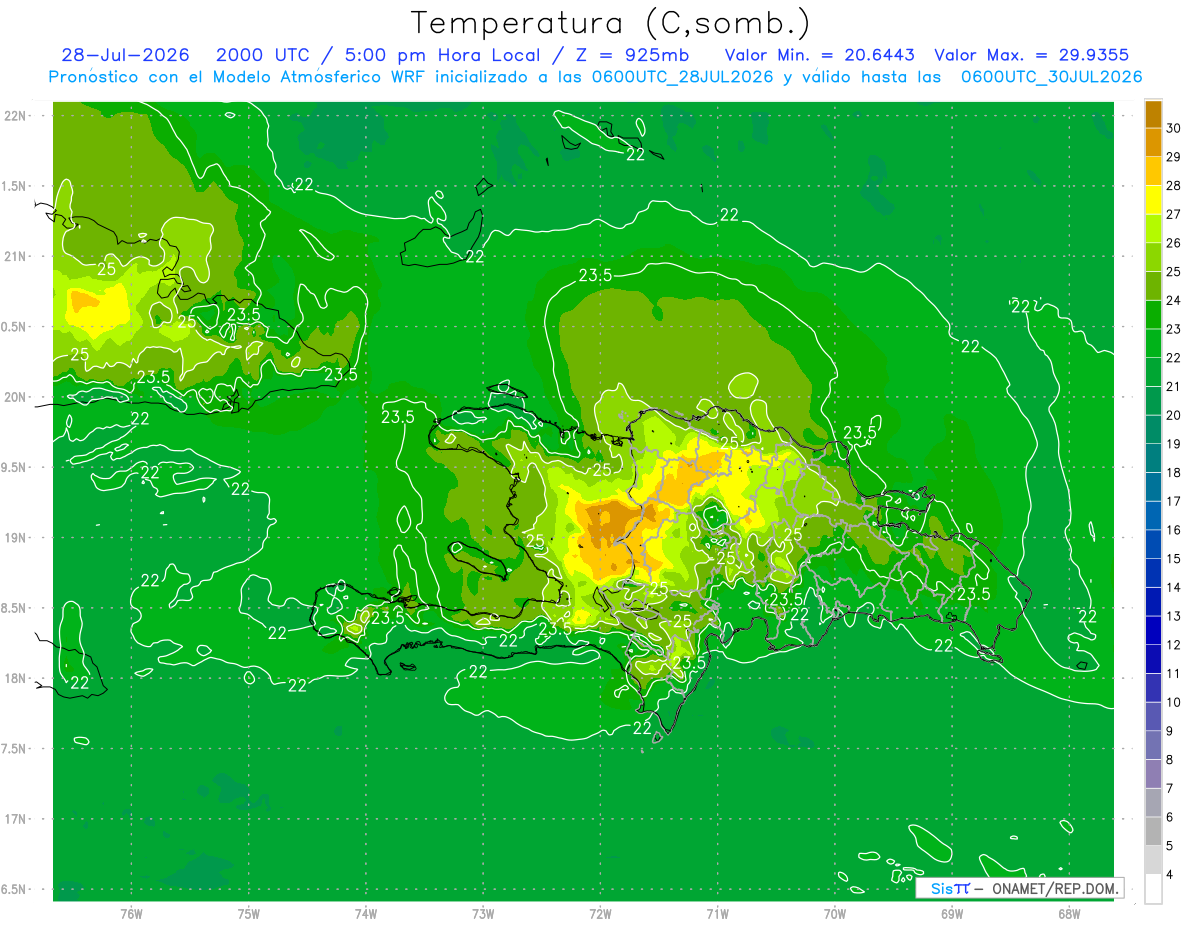
Task: Click the '17' label on the color scale
Action: (1174, 501)
